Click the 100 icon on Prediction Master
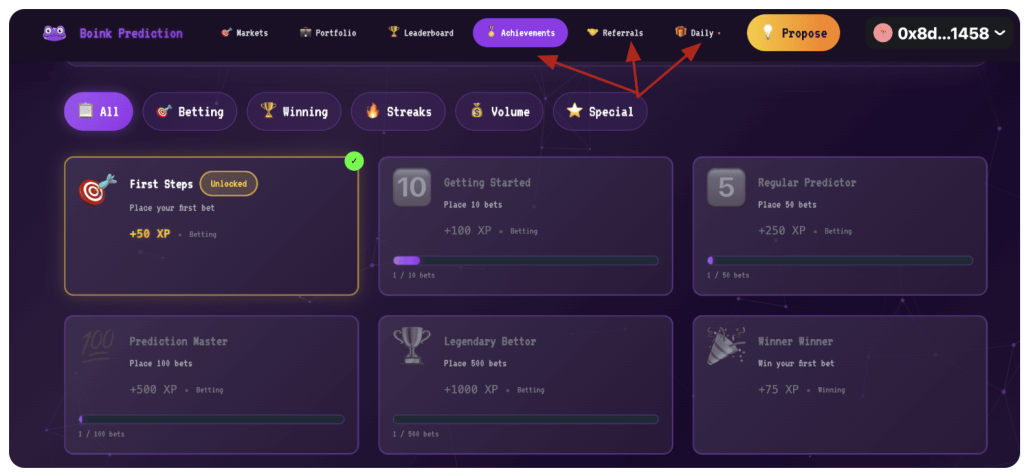Image resolution: width=1024 pixels, height=475 pixels. click(x=97, y=345)
